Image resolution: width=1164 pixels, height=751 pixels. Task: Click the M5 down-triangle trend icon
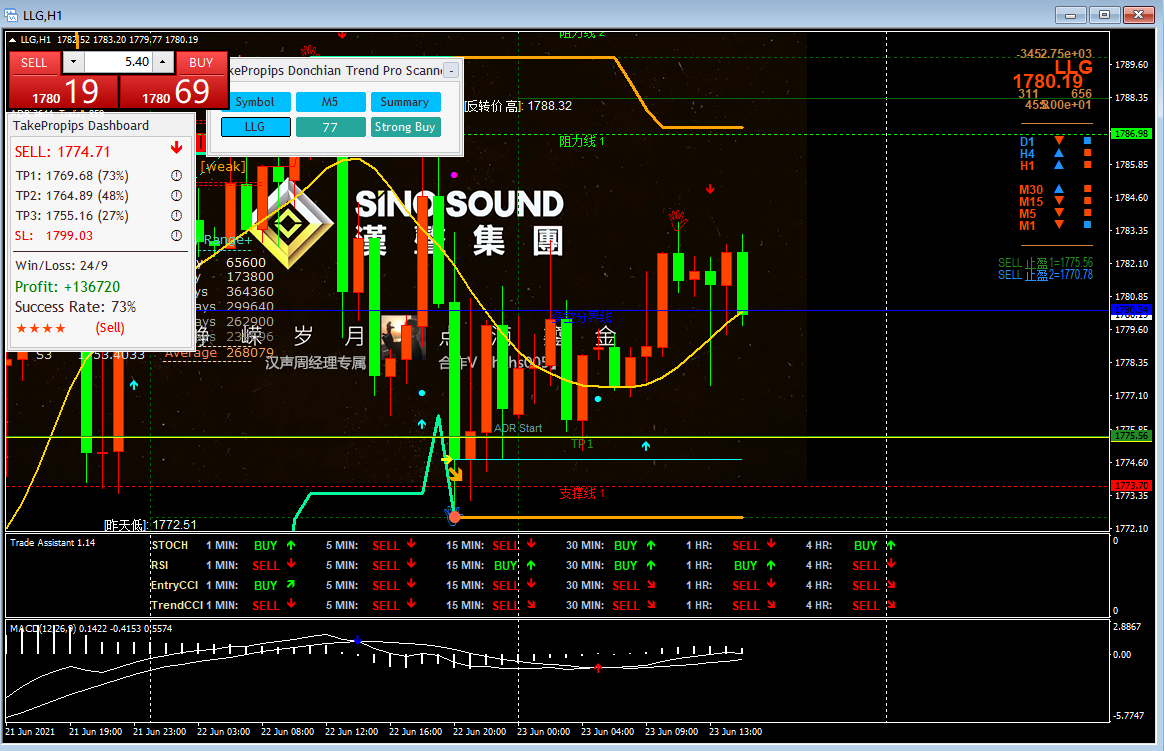1059,212
